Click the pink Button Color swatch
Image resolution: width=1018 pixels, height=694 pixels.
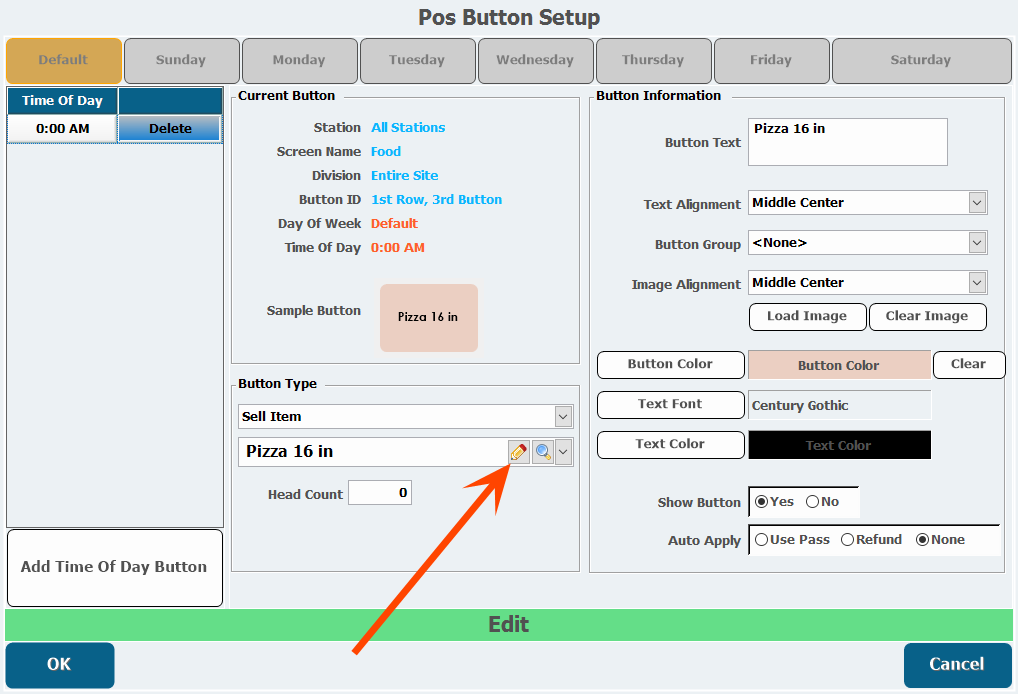(x=838, y=365)
